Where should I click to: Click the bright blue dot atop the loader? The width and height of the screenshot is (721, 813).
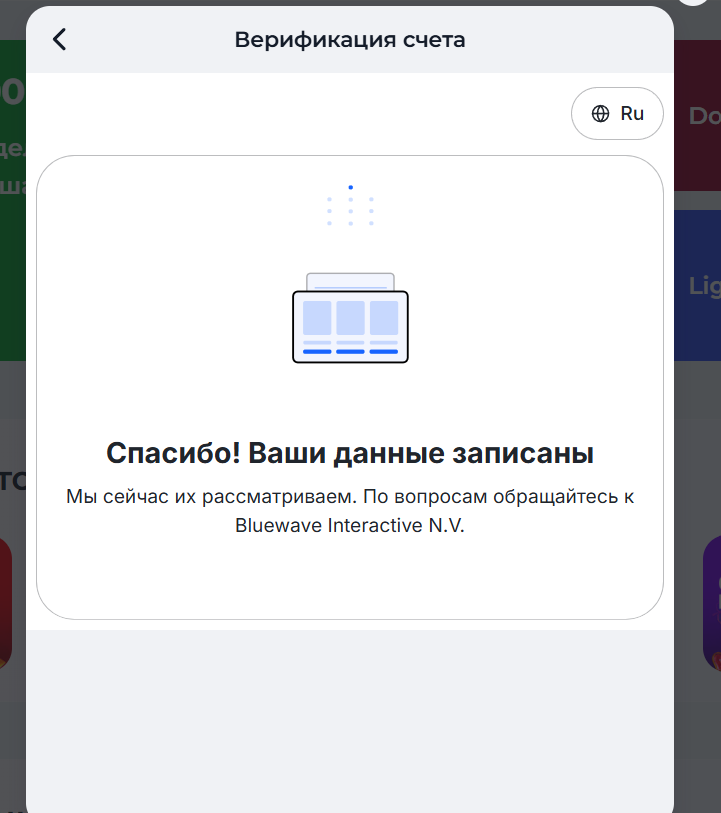click(350, 187)
